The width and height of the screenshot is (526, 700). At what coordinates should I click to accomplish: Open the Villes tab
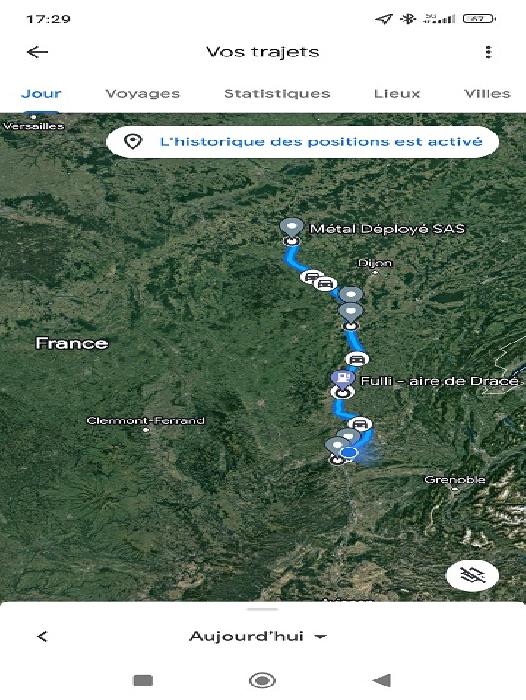click(x=487, y=94)
